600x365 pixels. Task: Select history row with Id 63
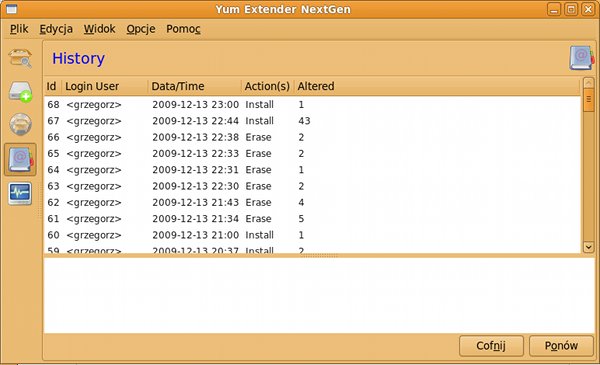point(312,186)
